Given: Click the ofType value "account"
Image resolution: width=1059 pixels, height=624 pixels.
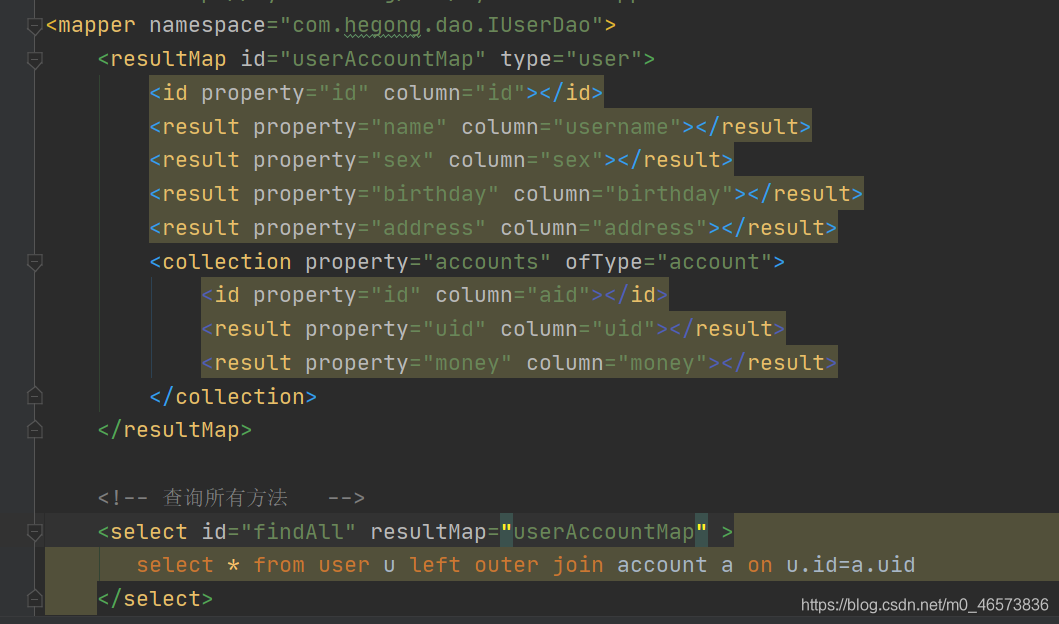Looking at the screenshot, I should 715,262.
